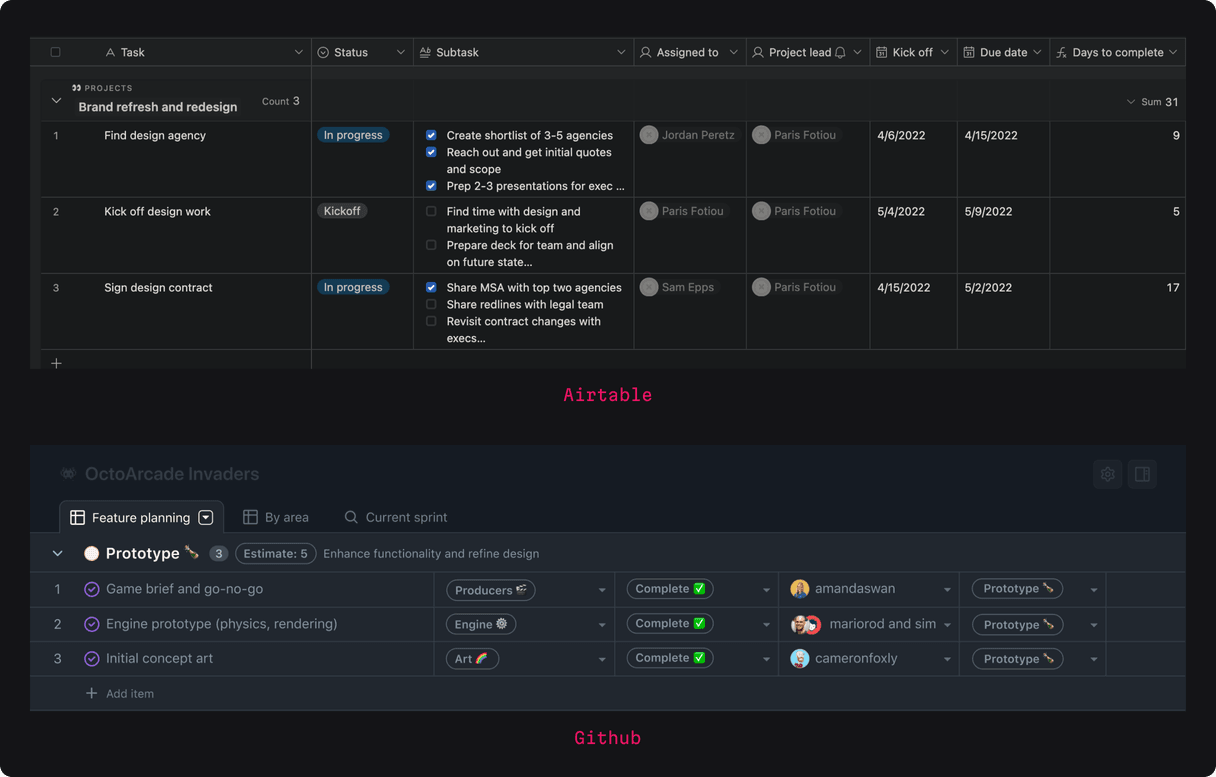Click the search icon on the Current sprint tab
Image resolution: width=1216 pixels, height=777 pixels.
click(x=350, y=517)
